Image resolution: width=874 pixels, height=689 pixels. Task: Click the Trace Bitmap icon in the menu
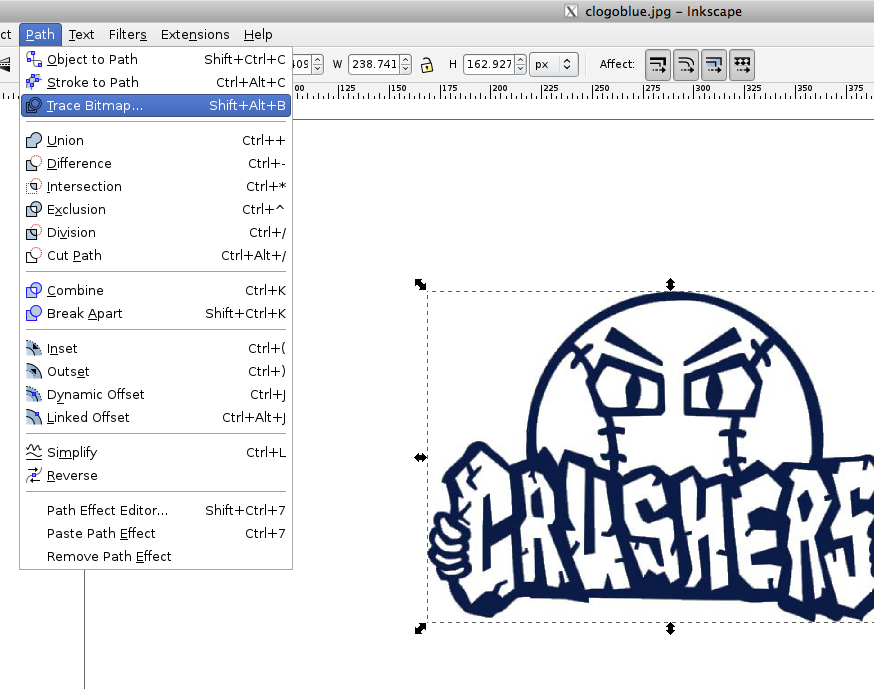(x=33, y=105)
